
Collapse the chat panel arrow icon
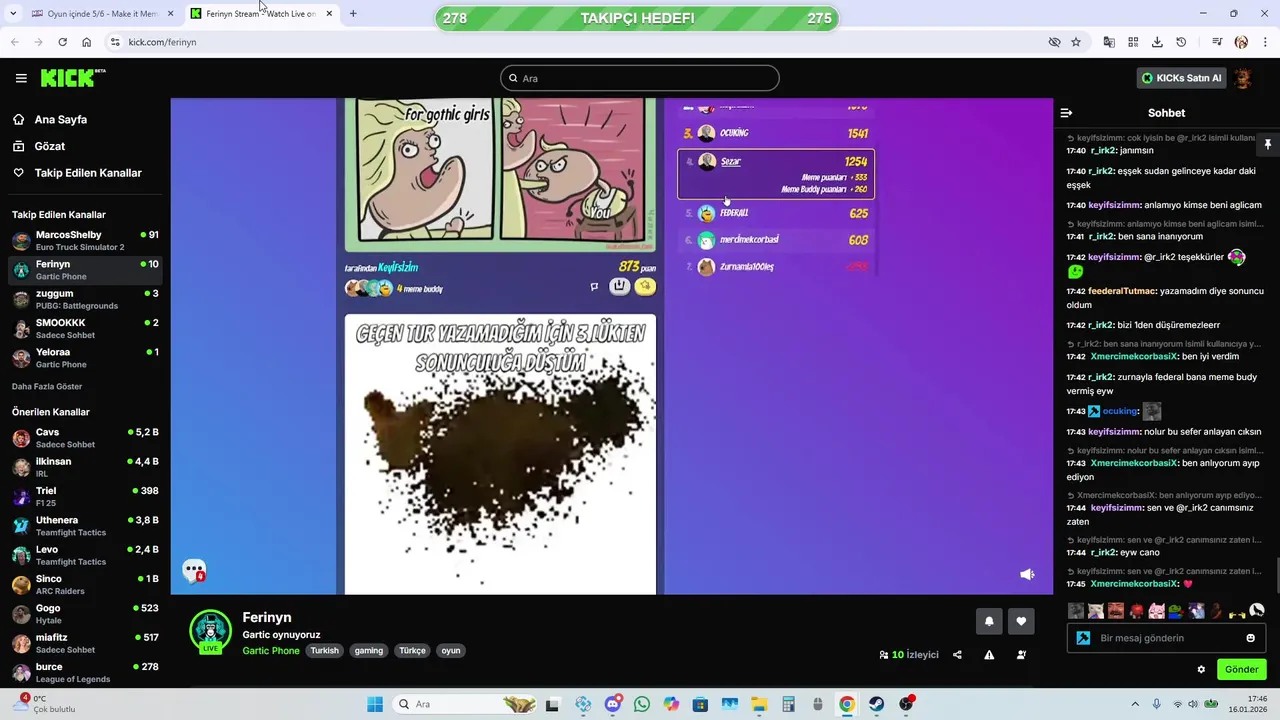(1066, 113)
